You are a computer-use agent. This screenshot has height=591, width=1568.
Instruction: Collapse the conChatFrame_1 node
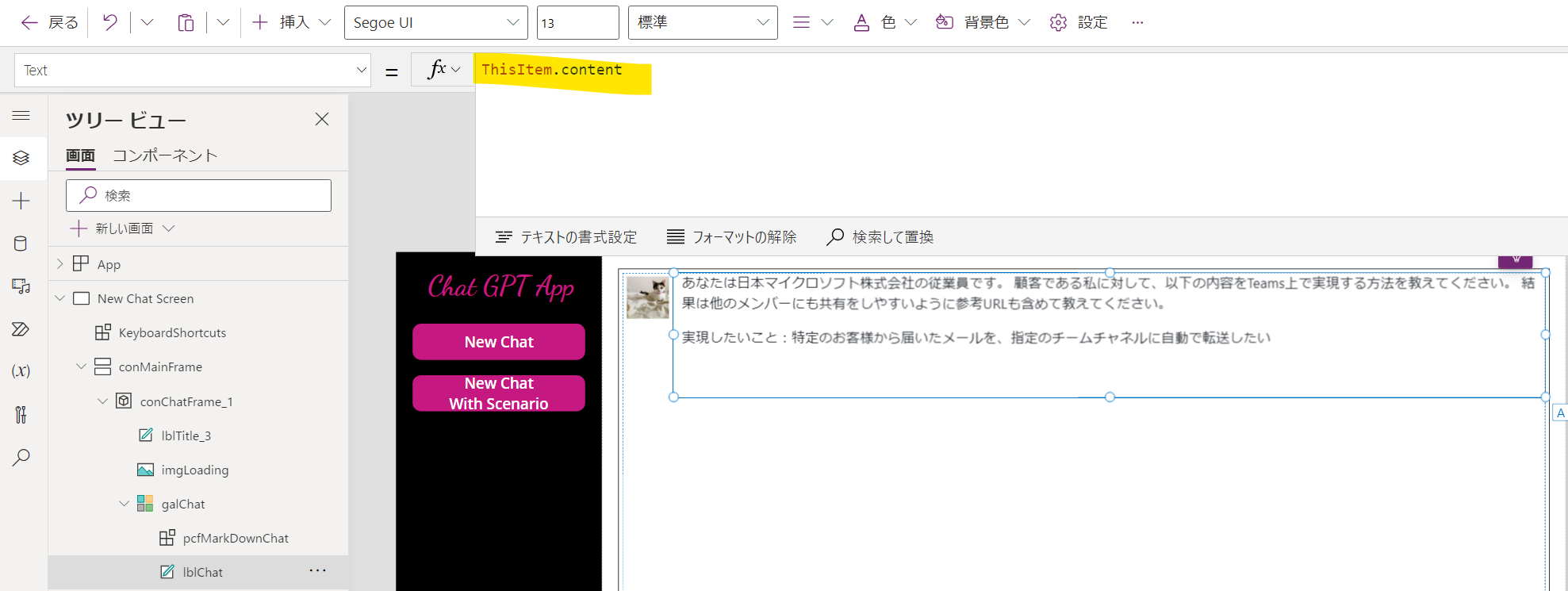coord(102,401)
